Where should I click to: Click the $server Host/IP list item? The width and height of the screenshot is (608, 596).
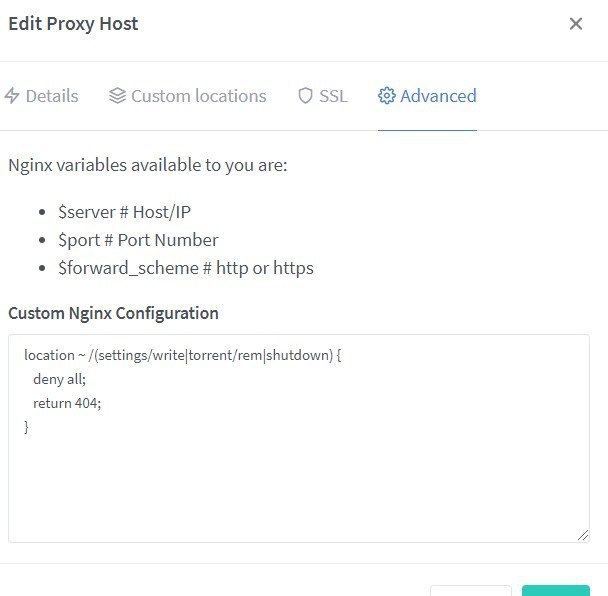(124, 212)
